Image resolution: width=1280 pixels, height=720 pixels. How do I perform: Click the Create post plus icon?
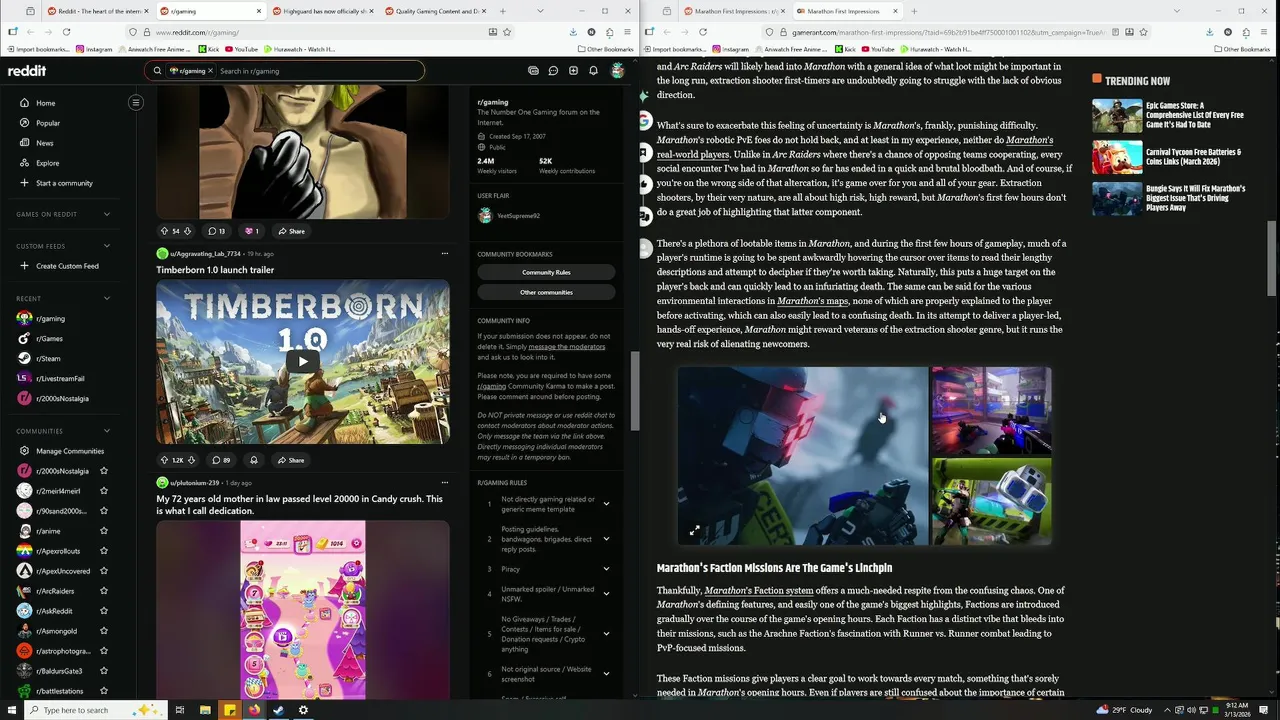573,71
